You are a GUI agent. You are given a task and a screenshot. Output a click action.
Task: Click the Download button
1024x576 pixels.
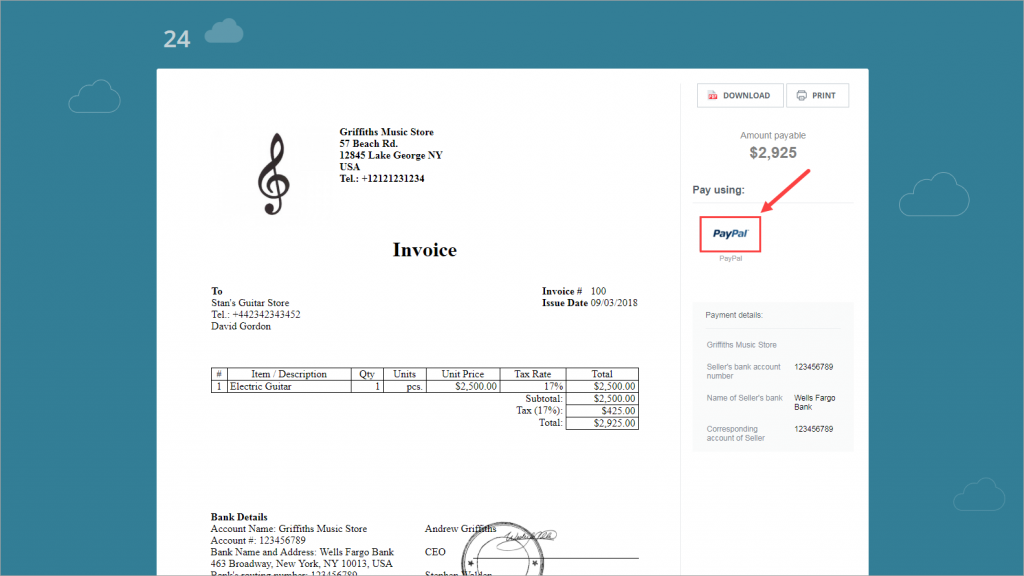point(739,95)
